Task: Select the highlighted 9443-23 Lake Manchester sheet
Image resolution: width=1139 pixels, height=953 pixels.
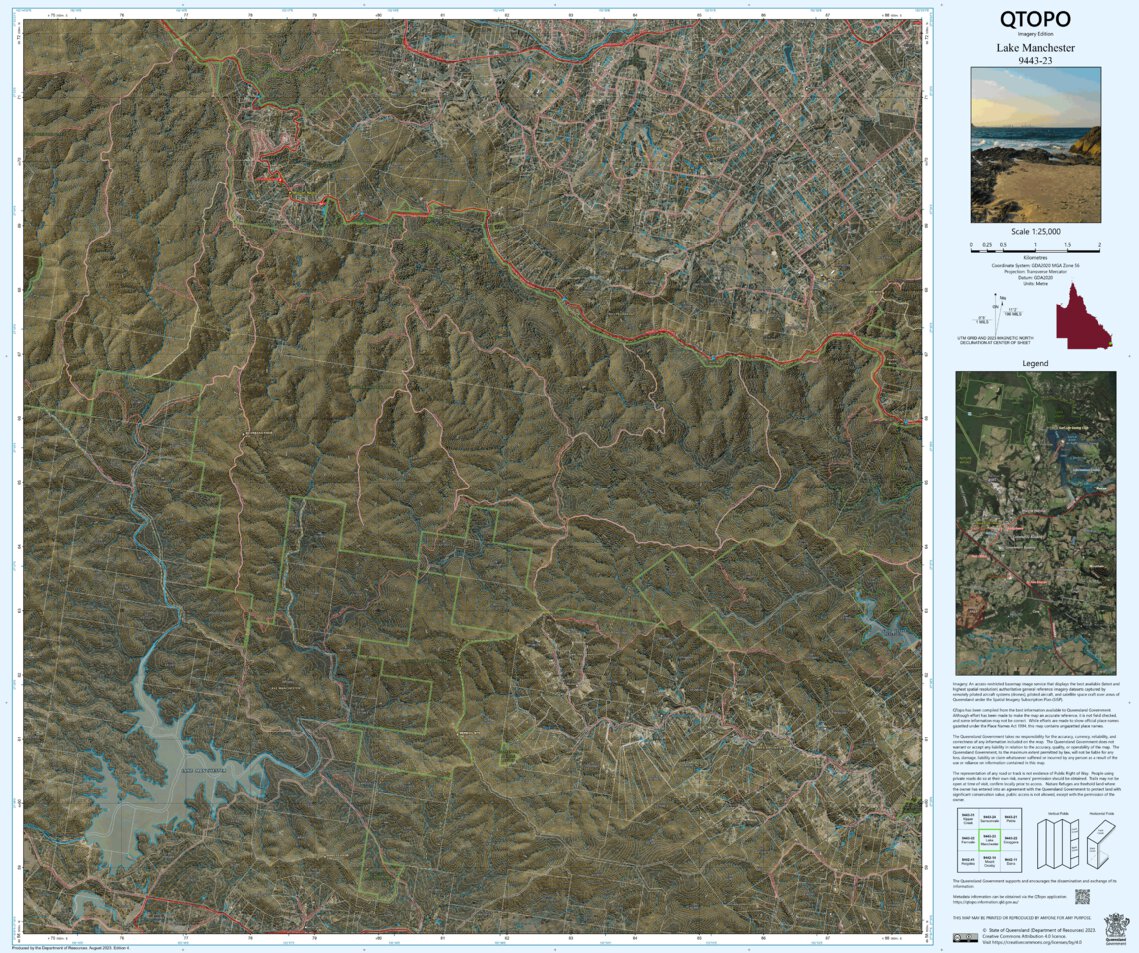Action: [990, 840]
